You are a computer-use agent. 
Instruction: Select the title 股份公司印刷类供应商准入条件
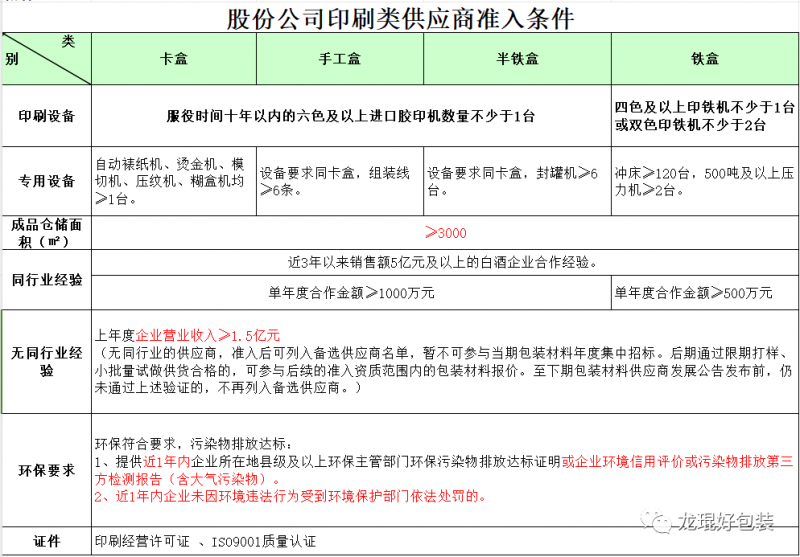(x=400, y=18)
